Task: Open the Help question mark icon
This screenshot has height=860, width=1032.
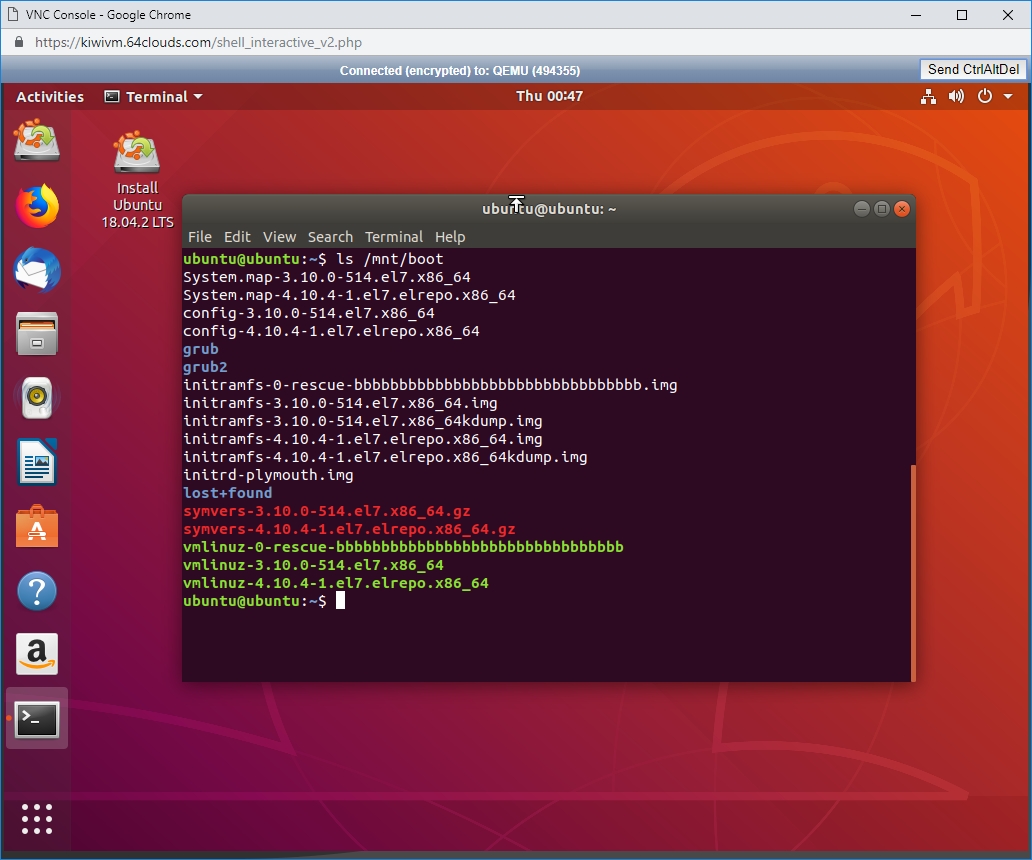Action: [x=37, y=592]
